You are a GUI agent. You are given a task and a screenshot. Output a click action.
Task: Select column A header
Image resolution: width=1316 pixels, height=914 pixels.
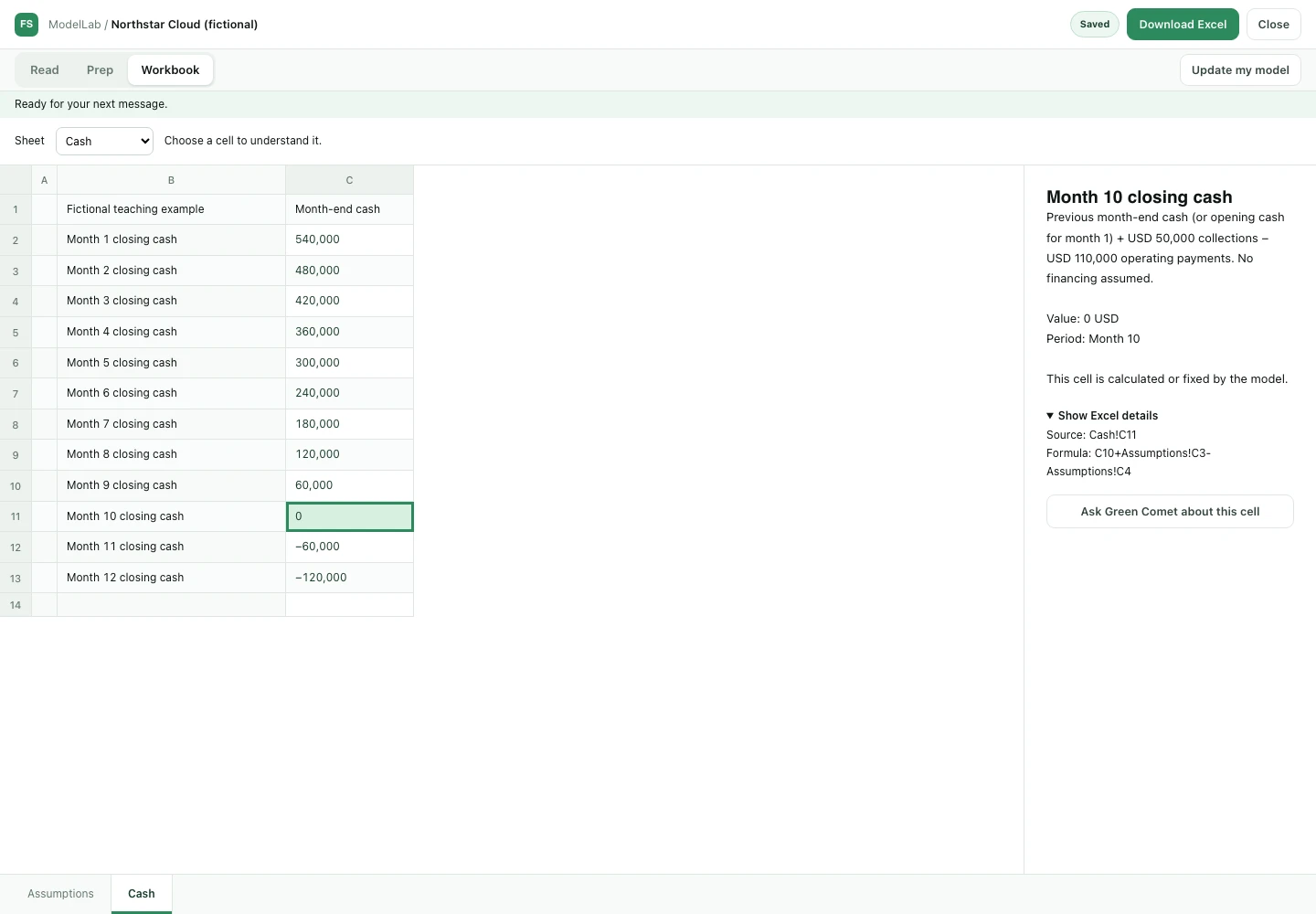point(45,180)
